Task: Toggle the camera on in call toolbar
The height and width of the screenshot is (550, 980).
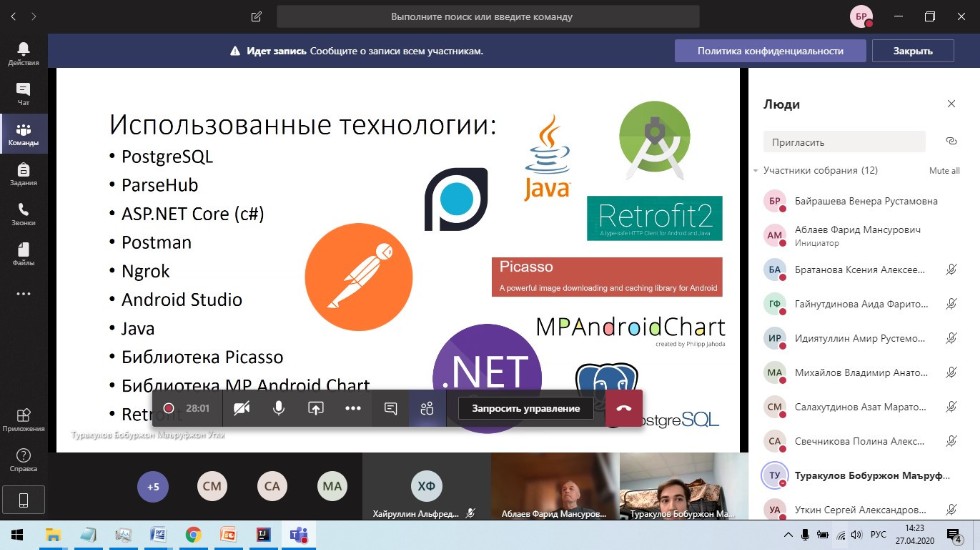Action: [241, 408]
